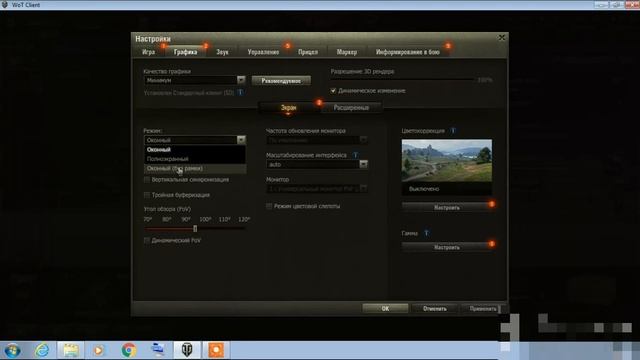Enable Вертикальная синхронизация checkbox
640x360 pixels.
[x=147, y=180]
